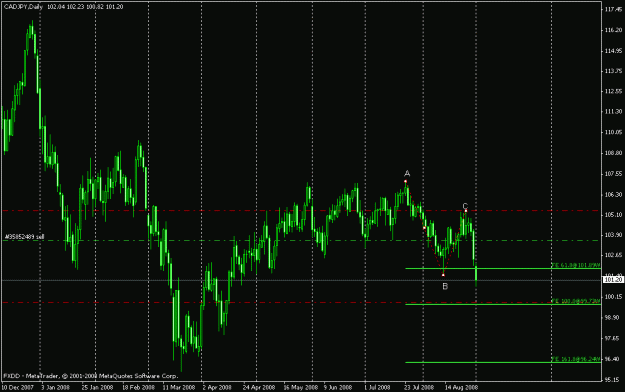Select the FE 161.8 expansion label
This screenshot has height=392, width=625.
point(576,359)
